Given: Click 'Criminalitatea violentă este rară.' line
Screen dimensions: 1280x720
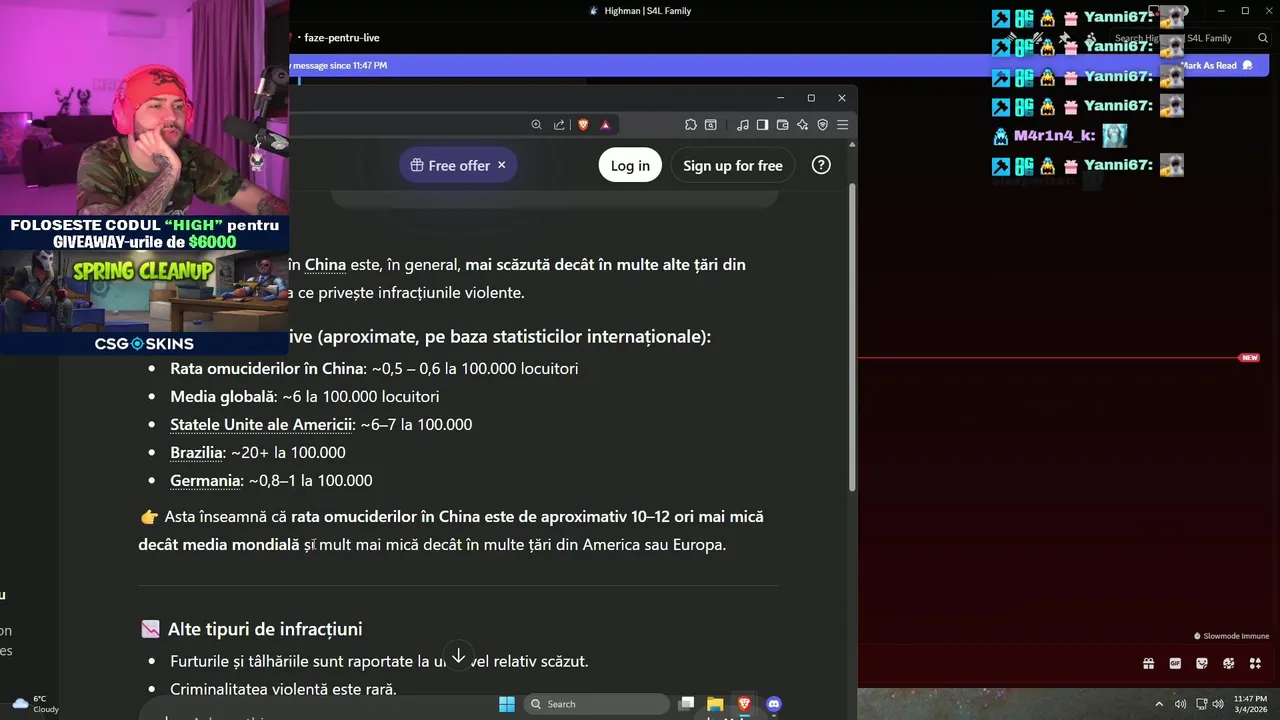Looking at the screenshot, I should (x=283, y=689).
